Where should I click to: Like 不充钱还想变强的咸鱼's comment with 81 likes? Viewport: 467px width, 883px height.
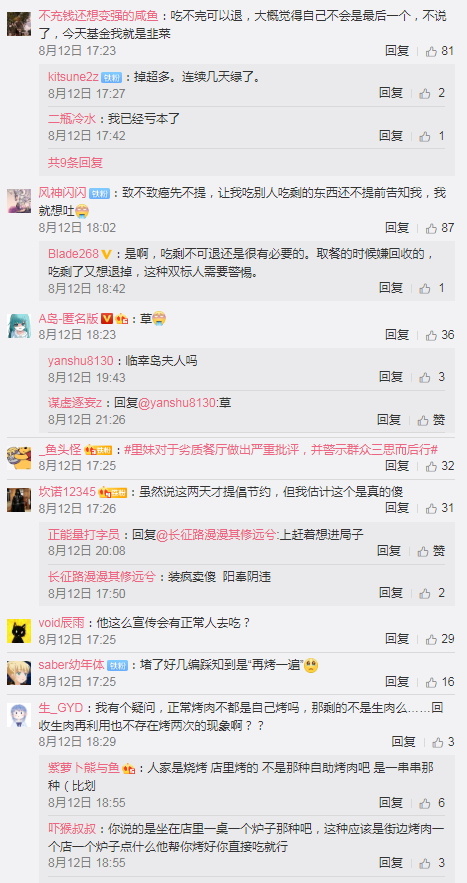pos(439,51)
